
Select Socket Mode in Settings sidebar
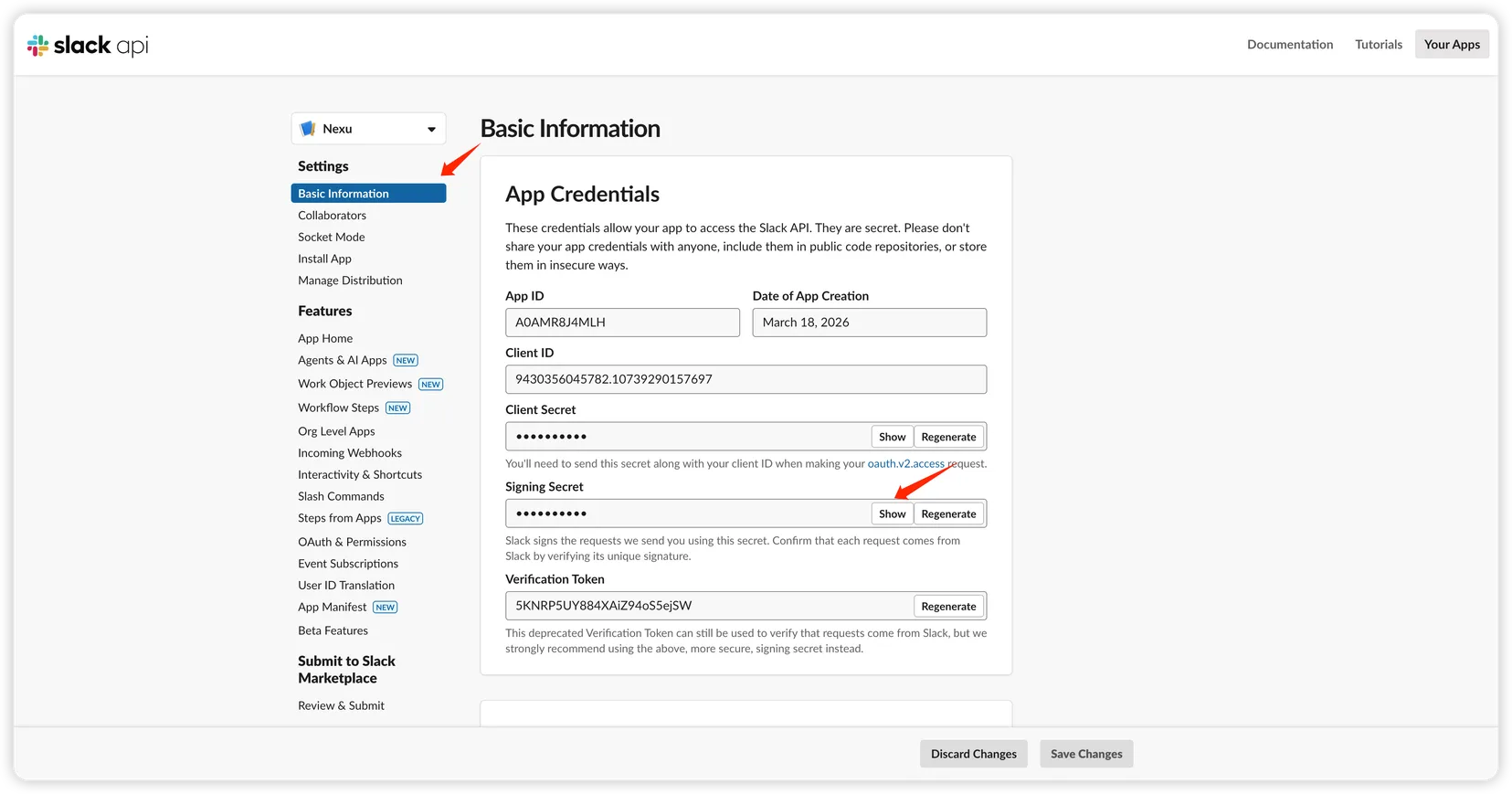(x=331, y=238)
